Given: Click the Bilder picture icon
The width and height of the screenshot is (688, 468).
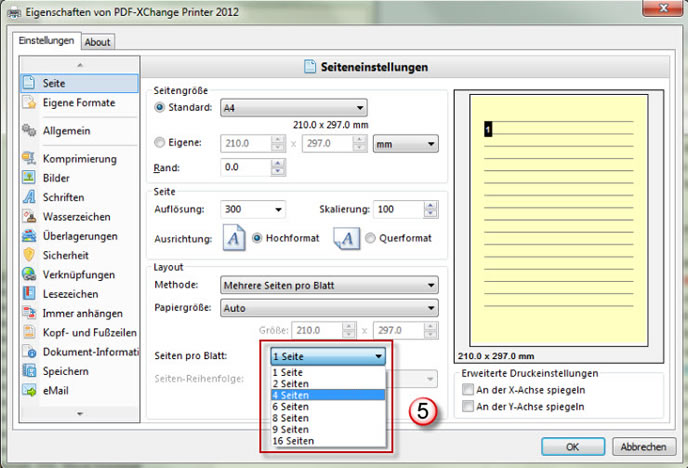Looking at the screenshot, I should (29, 178).
